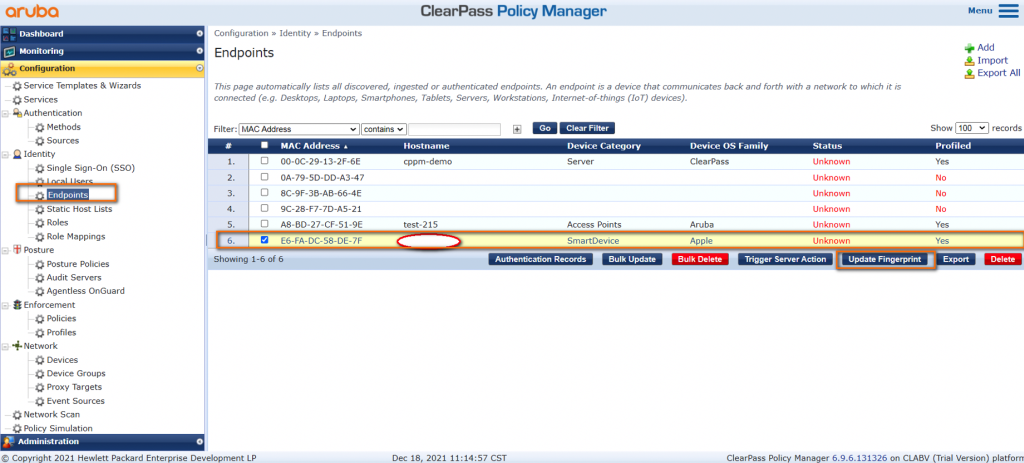The width and height of the screenshot is (1024, 463).
Task: Open the hamburger Menu icon
Action: click(x=1008, y=10)
